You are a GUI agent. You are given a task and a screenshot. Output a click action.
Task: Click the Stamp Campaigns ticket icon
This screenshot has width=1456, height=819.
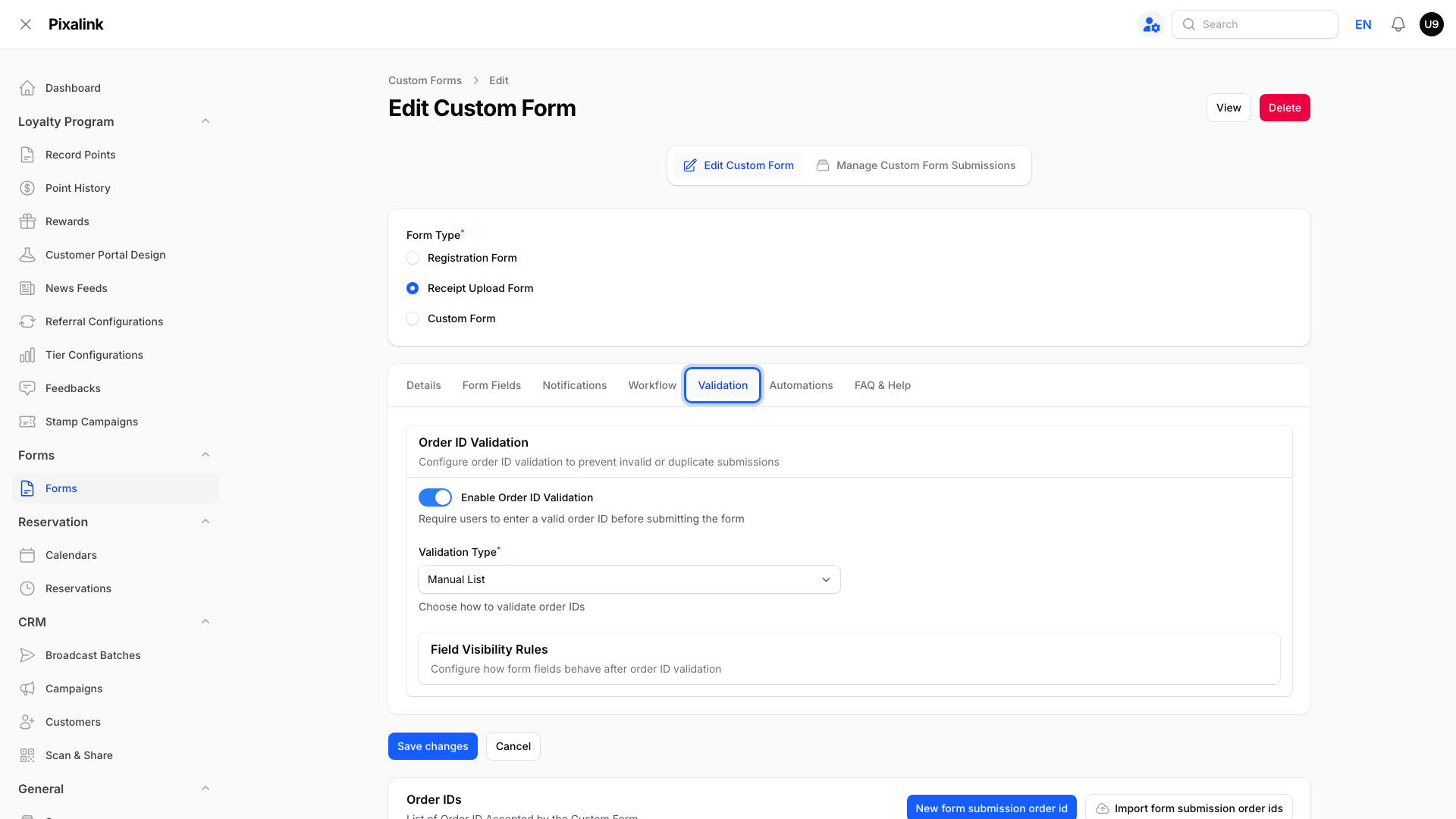pos(27,422)
